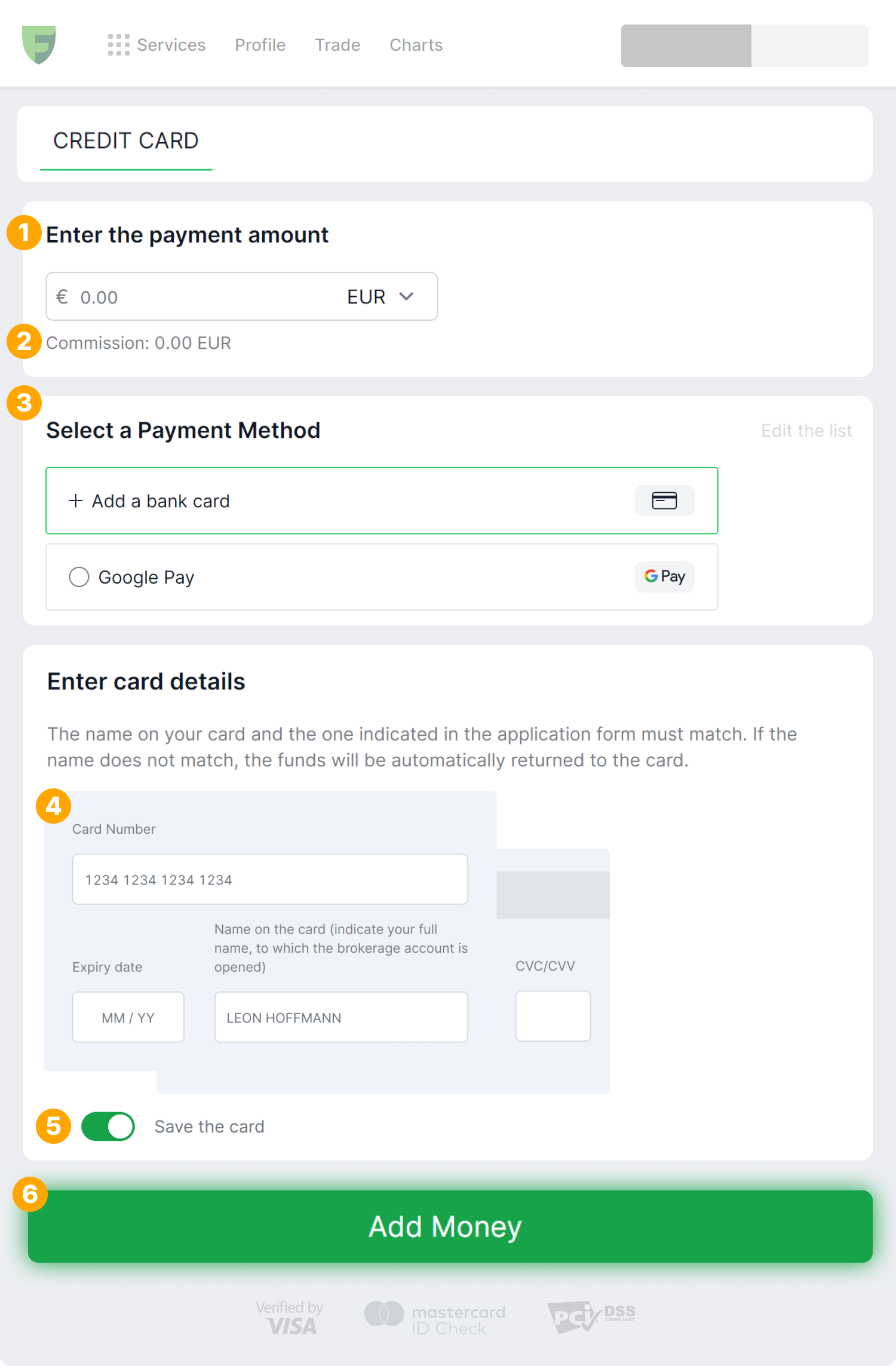Click the Edit the list link

(806, 431)
